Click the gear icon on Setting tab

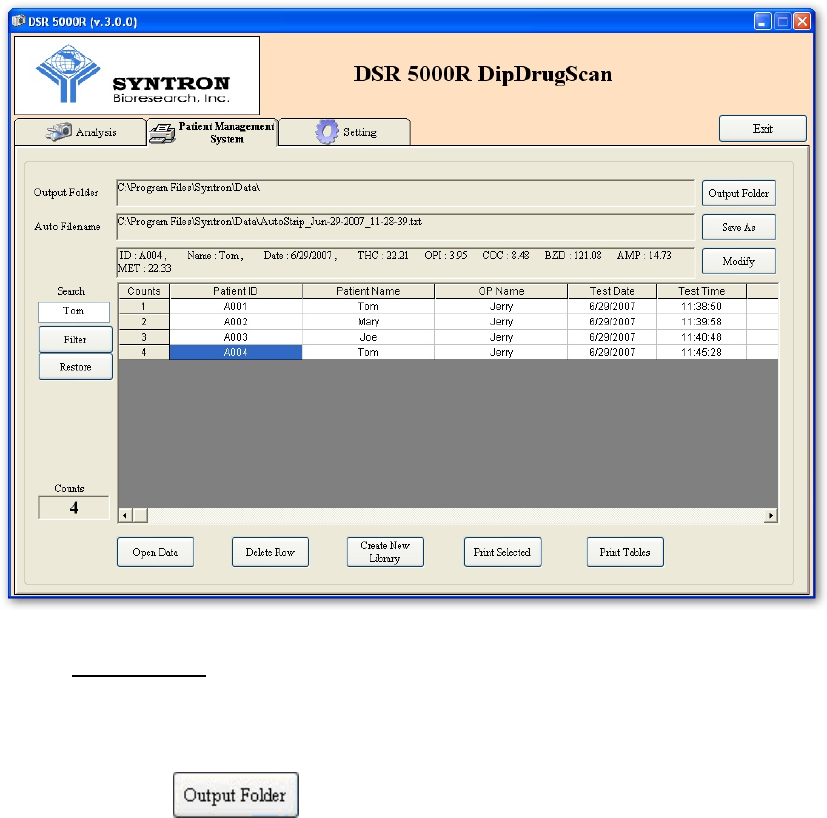tap(327, 132)
